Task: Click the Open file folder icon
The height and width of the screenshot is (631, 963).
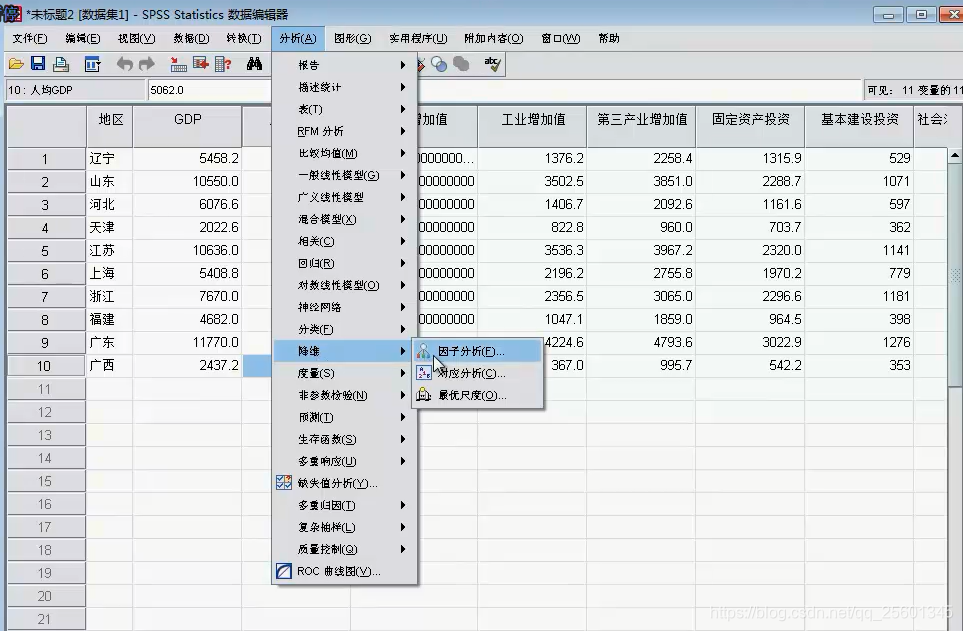Action: (16, 64)
